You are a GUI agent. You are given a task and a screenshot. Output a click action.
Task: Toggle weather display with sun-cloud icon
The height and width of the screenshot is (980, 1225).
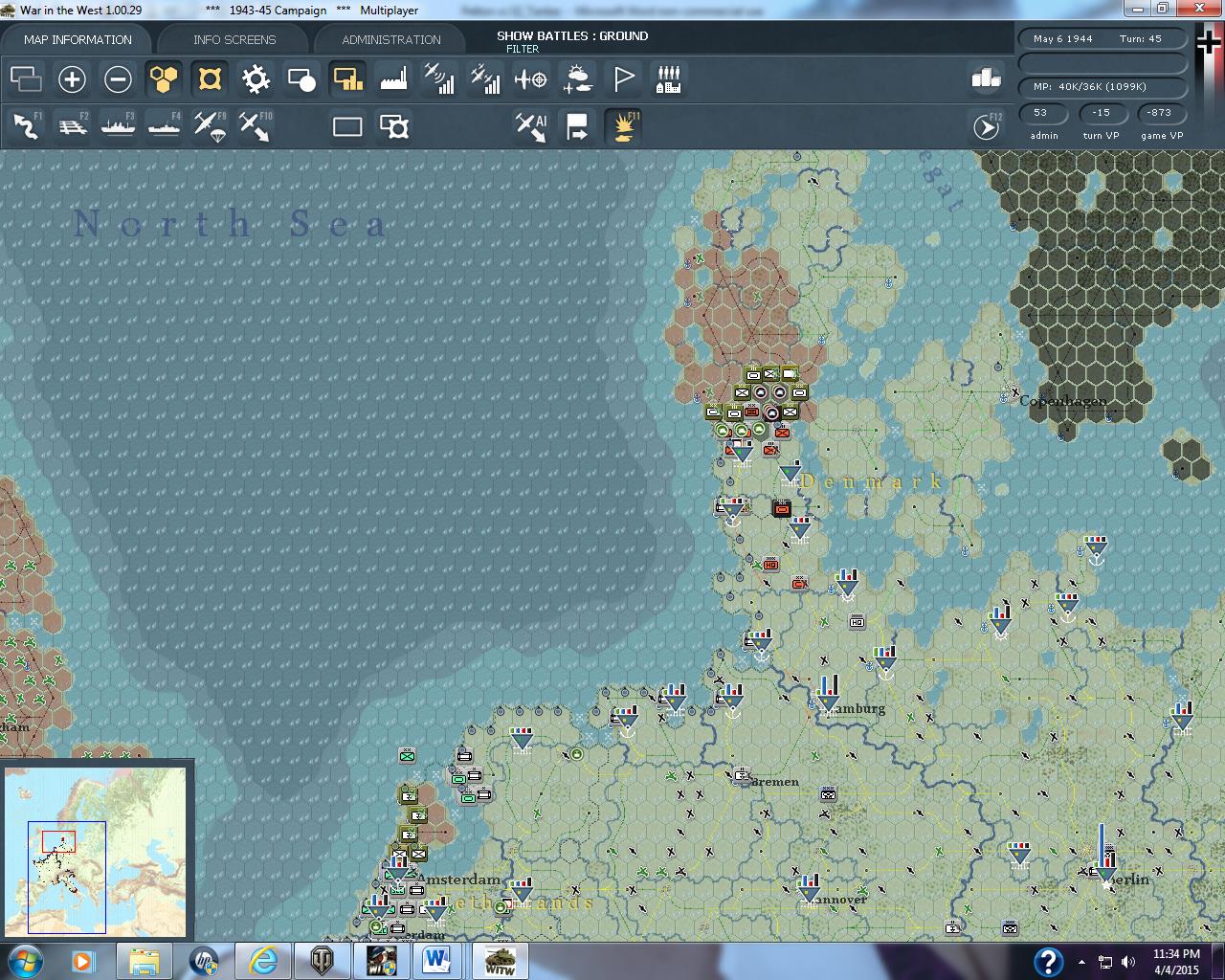tap(577, 78)
